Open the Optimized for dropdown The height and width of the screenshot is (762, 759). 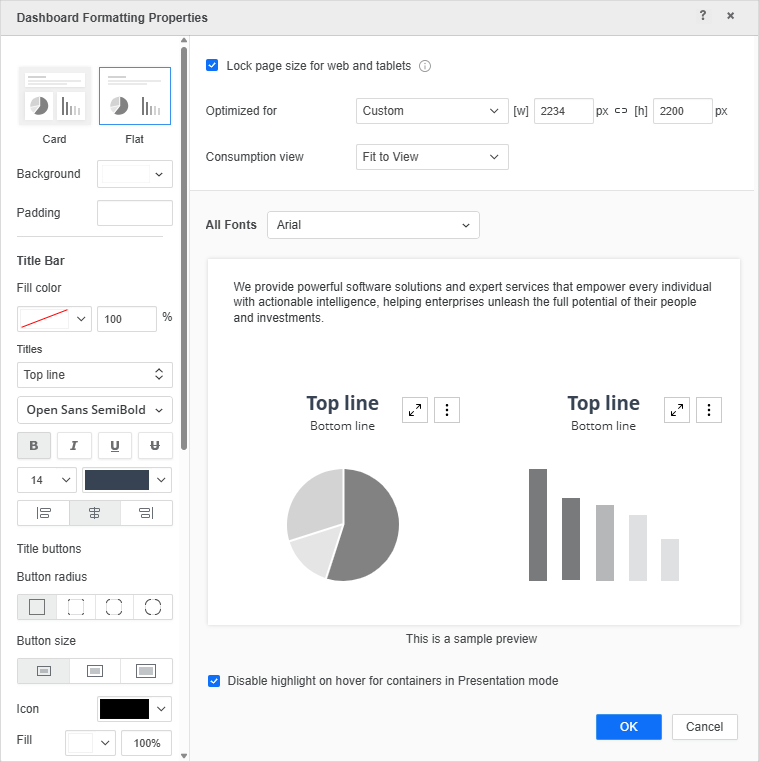pos(432,111)
